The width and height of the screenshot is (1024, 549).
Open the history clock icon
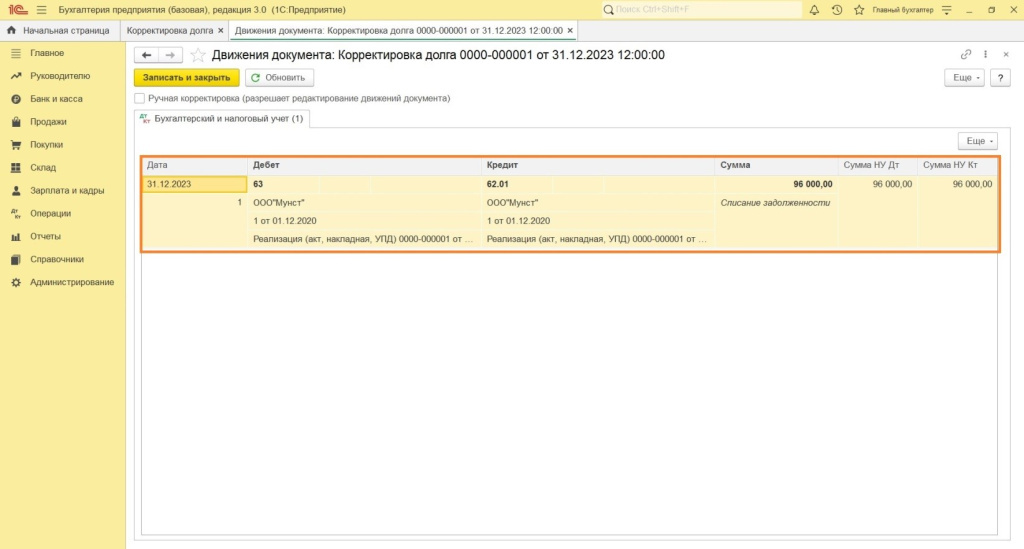point(837,10)
